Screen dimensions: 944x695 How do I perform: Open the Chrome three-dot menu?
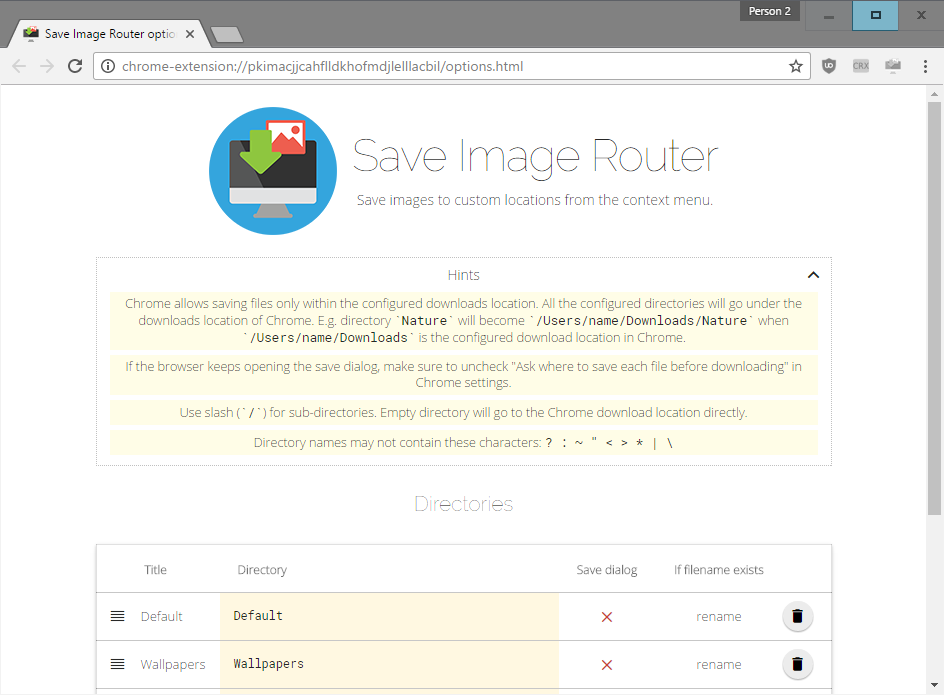click(925, 66)
